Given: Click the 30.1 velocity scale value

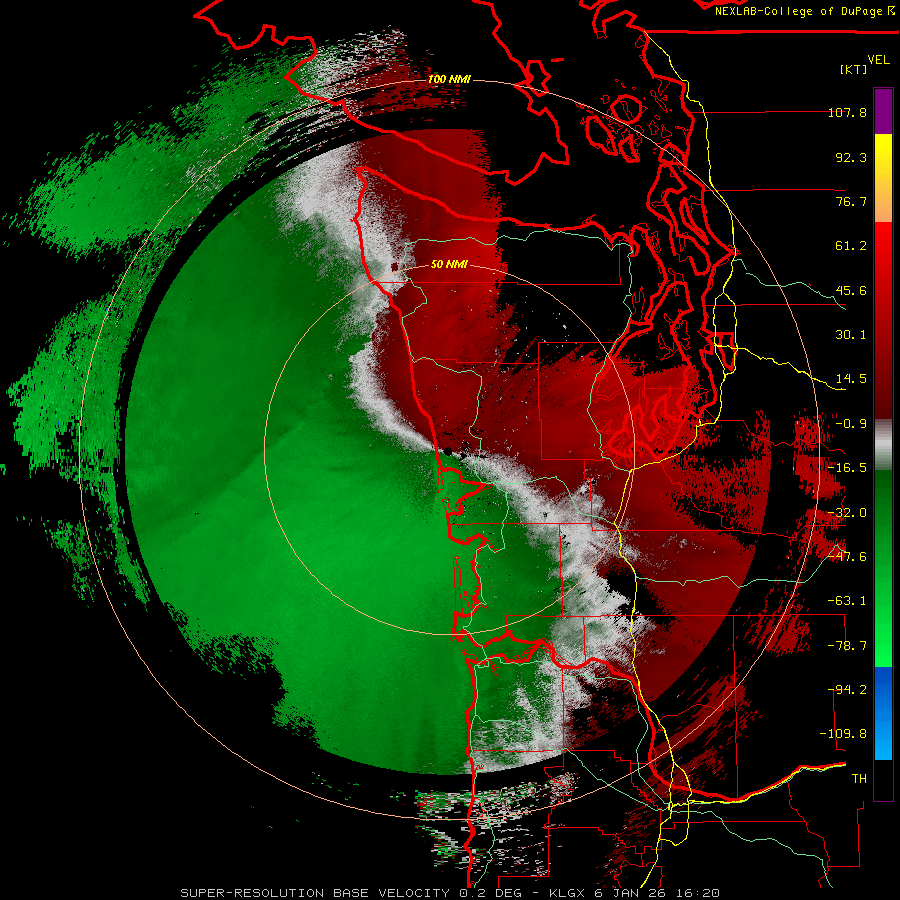Looking at the screenshot, I should click(x=851, y=335).
